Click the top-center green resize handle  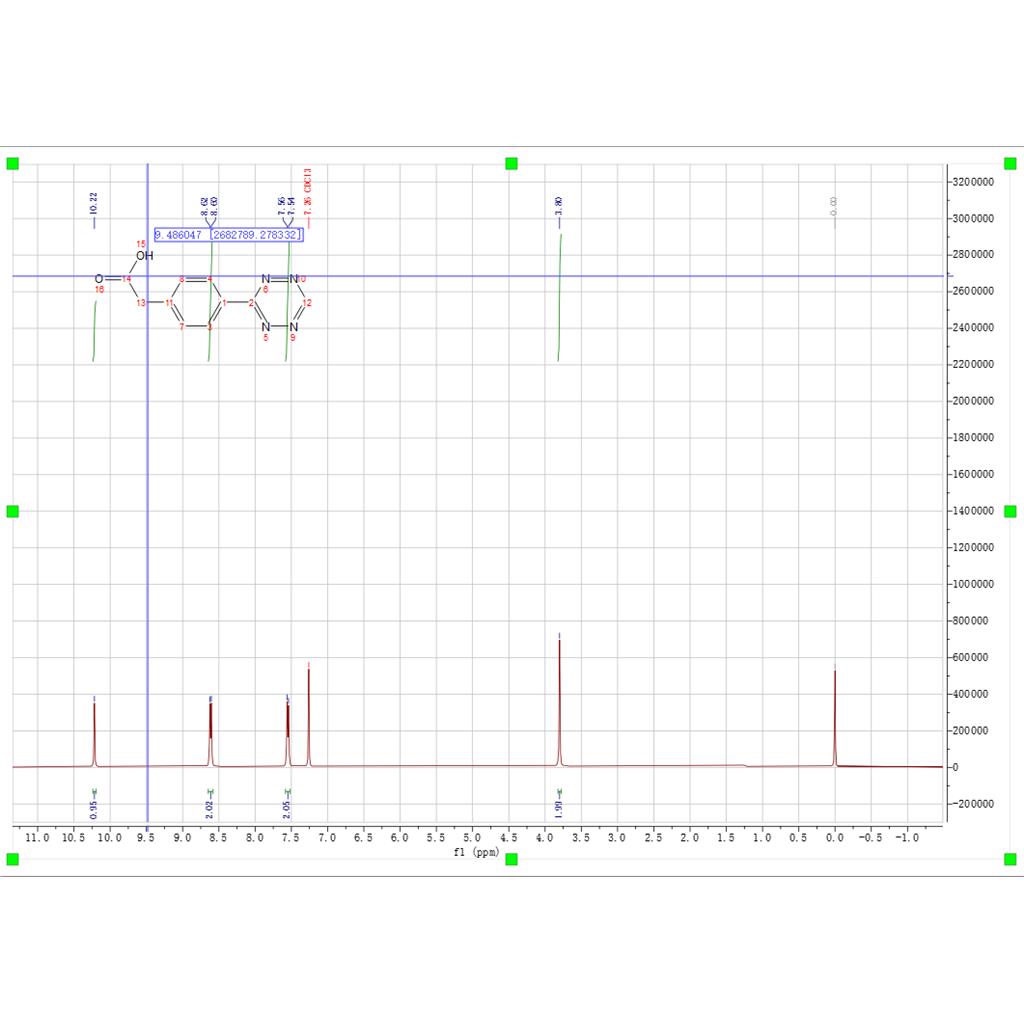tap(511, 163)
